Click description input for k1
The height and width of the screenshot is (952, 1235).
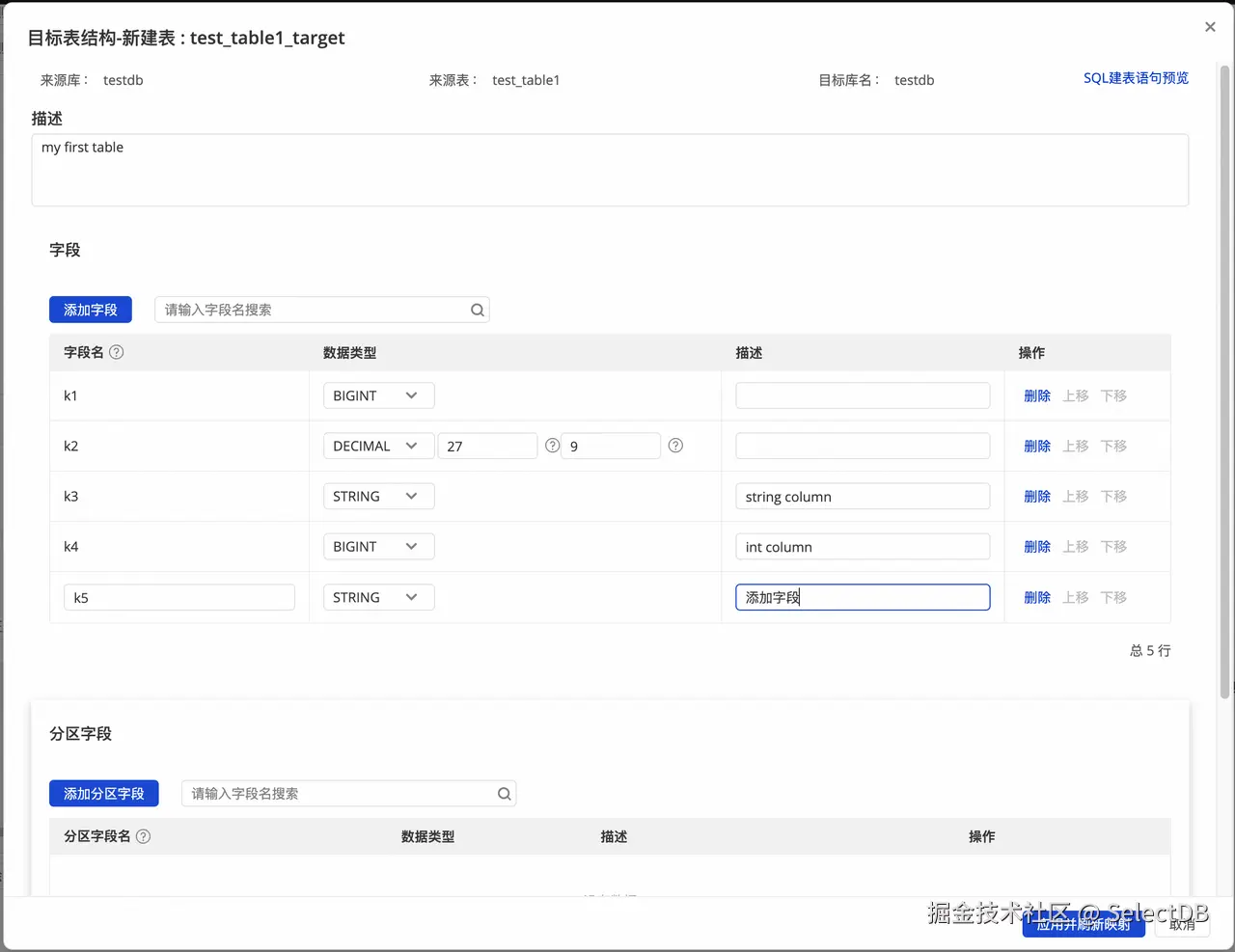(863, 395)
